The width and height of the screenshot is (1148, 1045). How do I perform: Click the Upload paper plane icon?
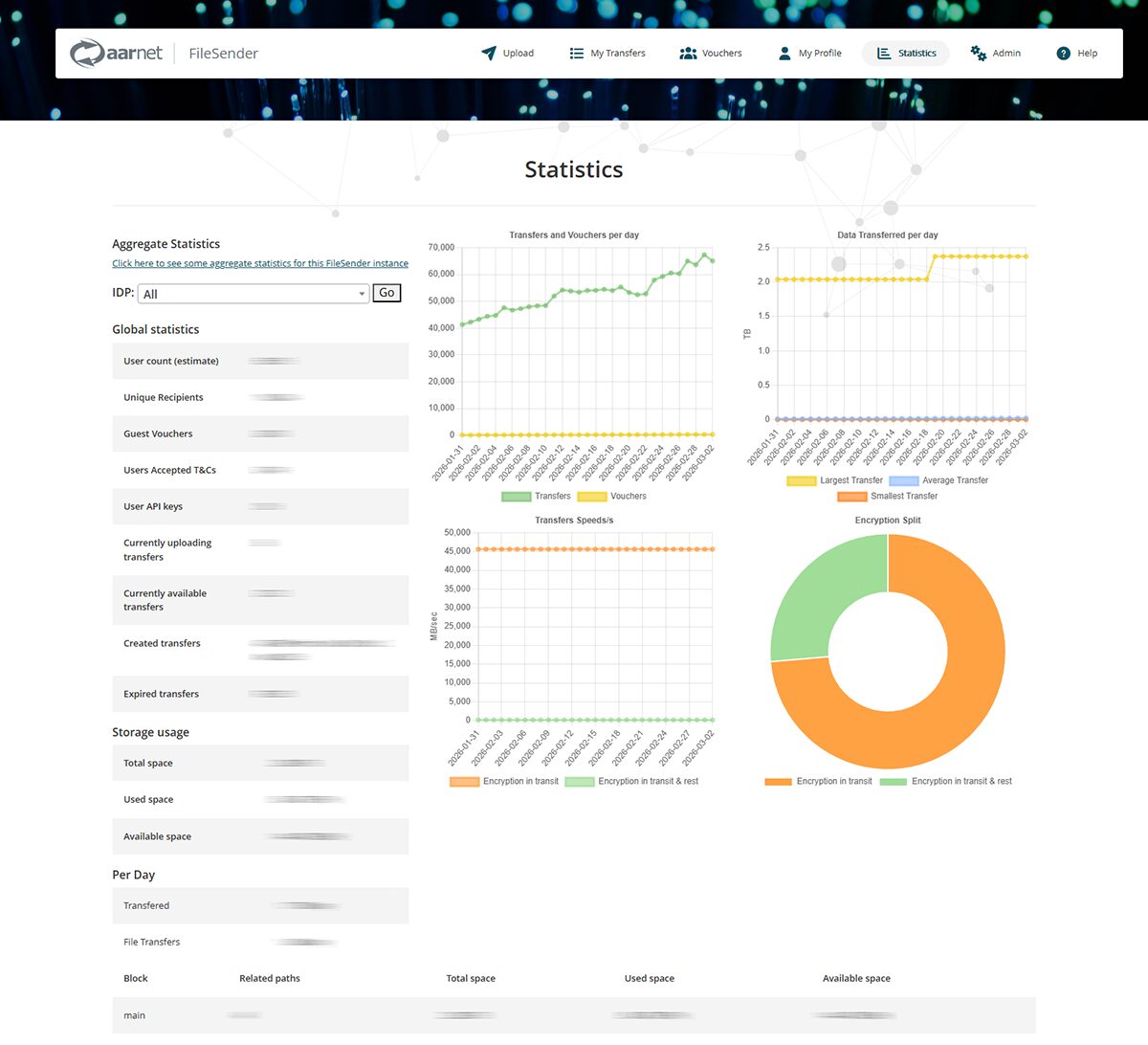pos(489,54)
